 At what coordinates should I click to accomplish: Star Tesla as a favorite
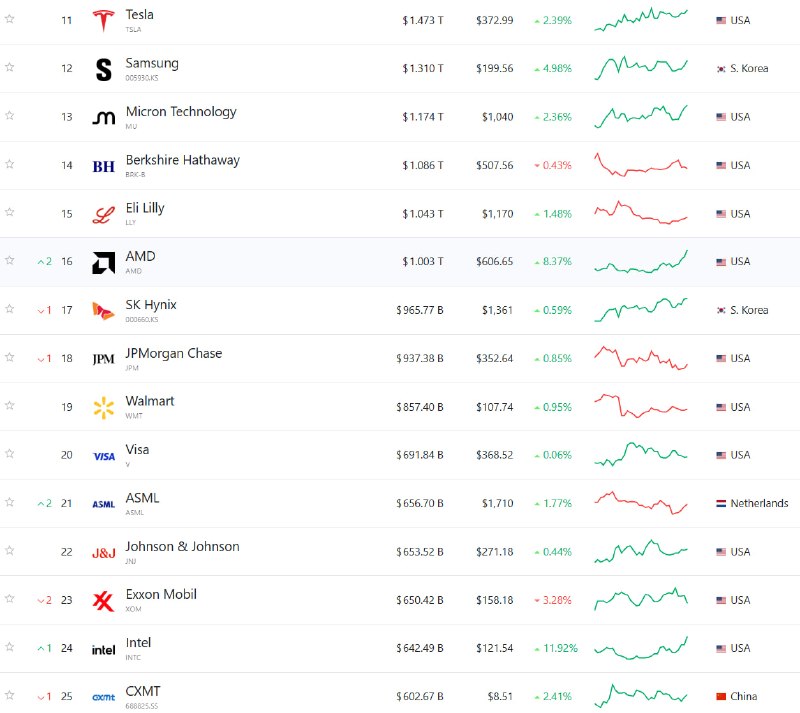[x=9, y=19]
